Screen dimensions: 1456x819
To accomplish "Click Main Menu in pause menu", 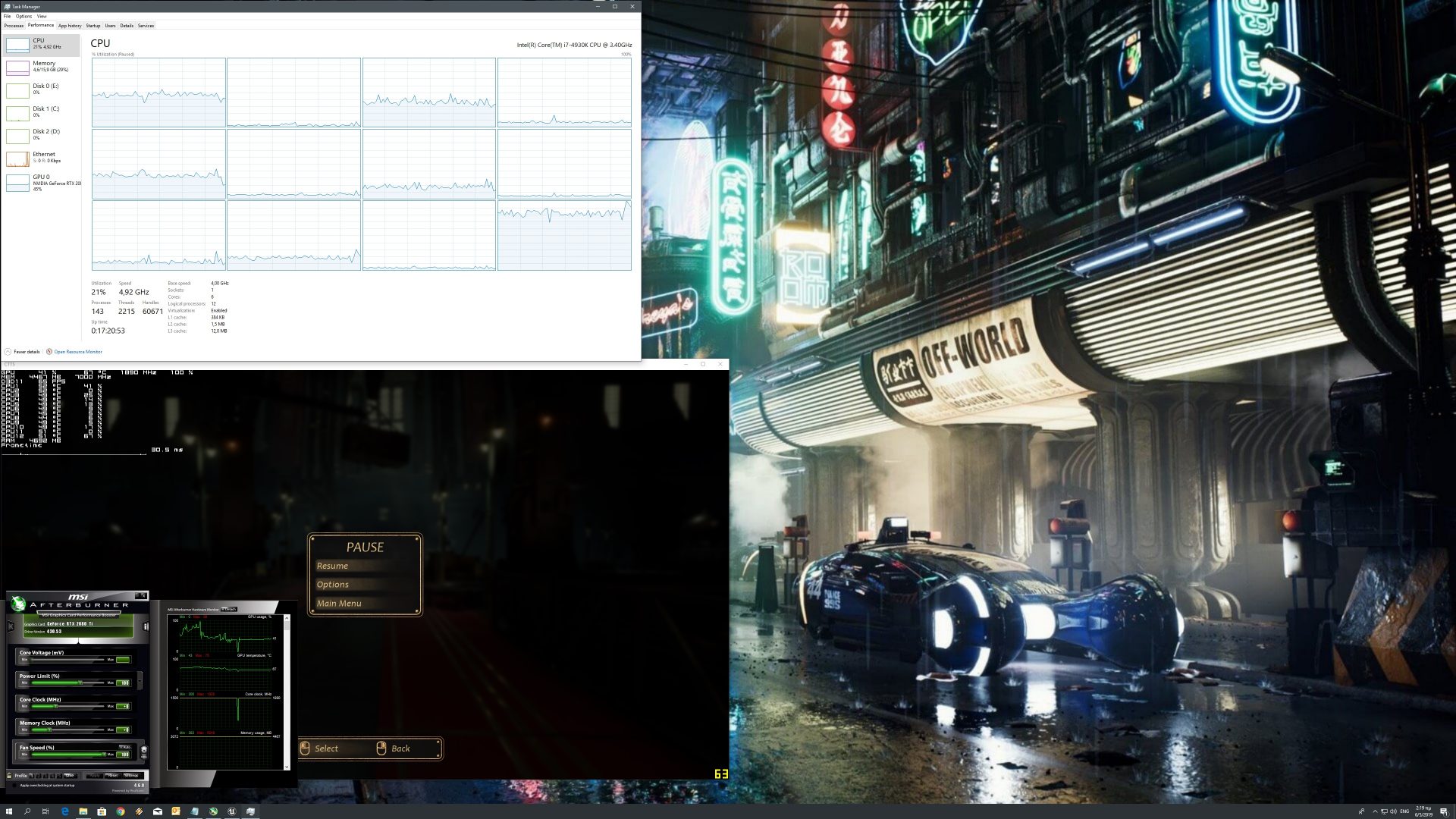I will click(339, 604).
